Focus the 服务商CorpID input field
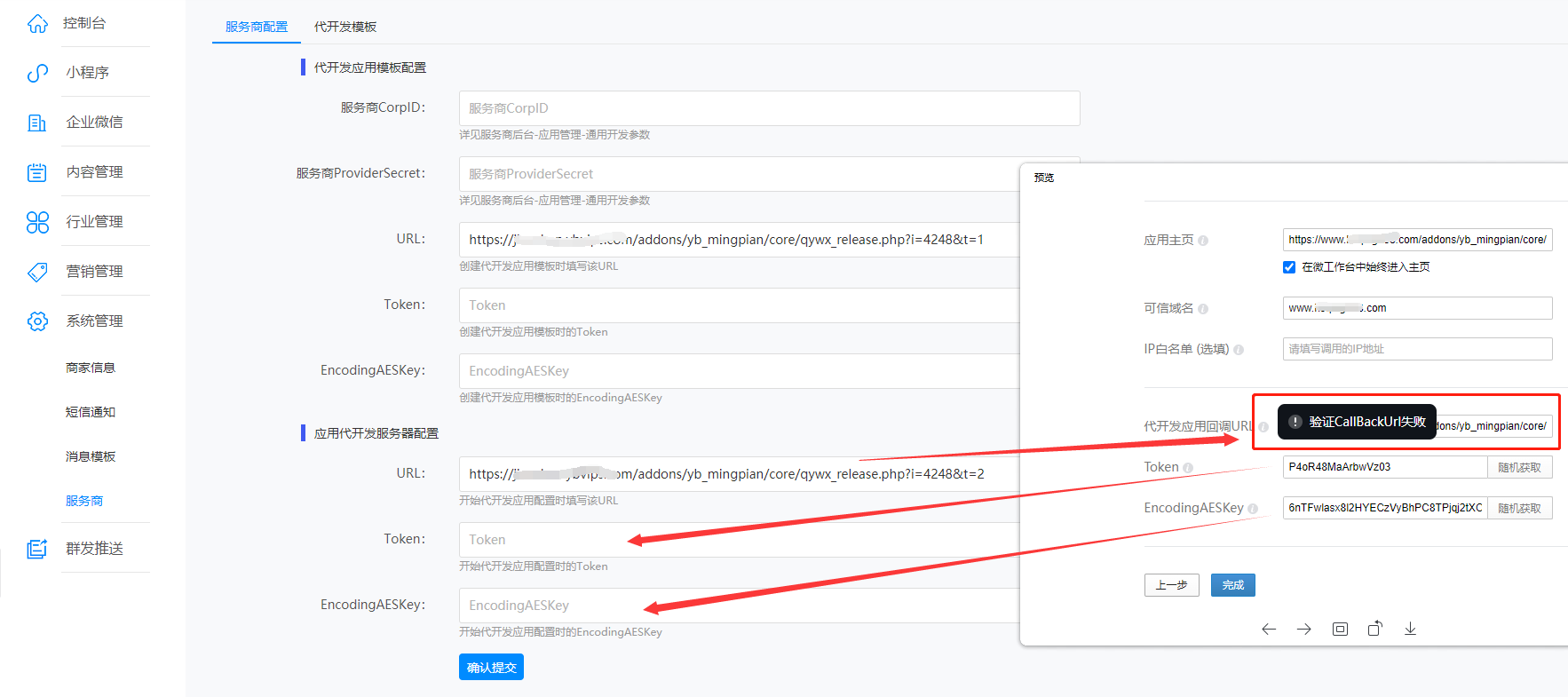The height and width of the screenshot is (697, 1568). [769, 108]
